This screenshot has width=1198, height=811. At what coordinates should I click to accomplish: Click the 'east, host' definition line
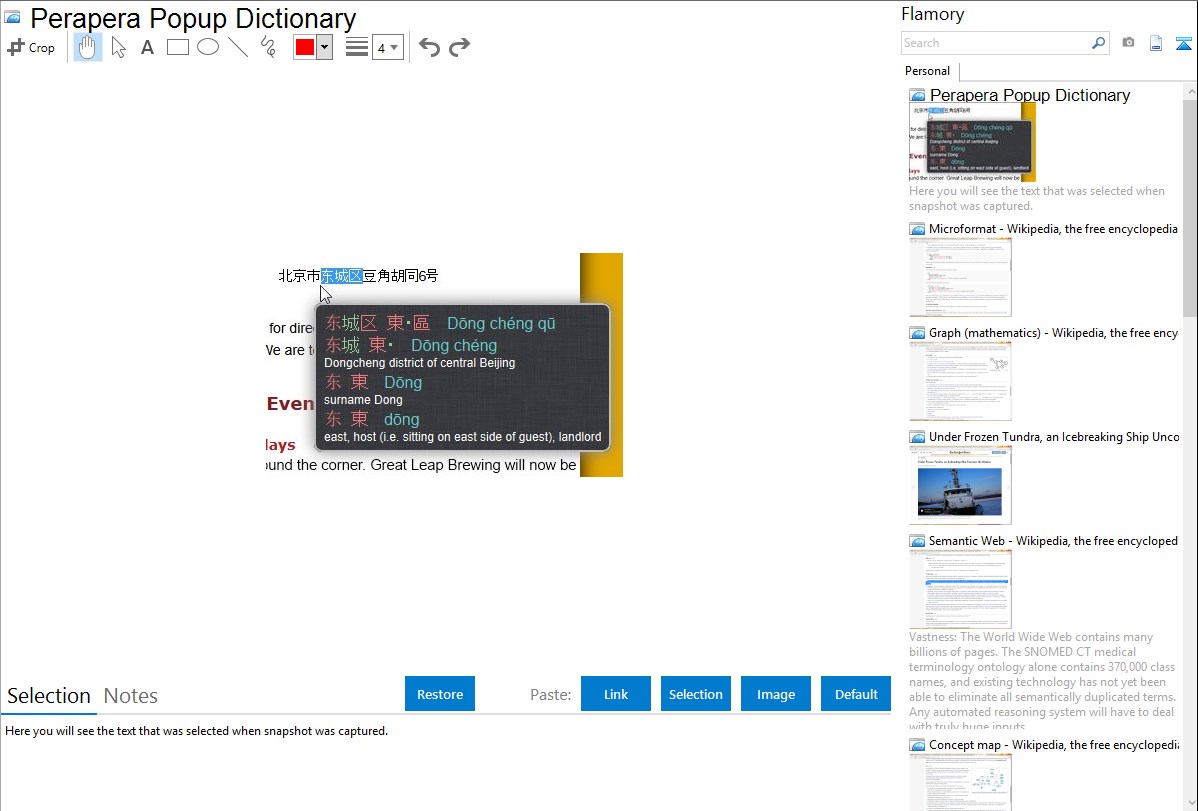tap(462, 436)
